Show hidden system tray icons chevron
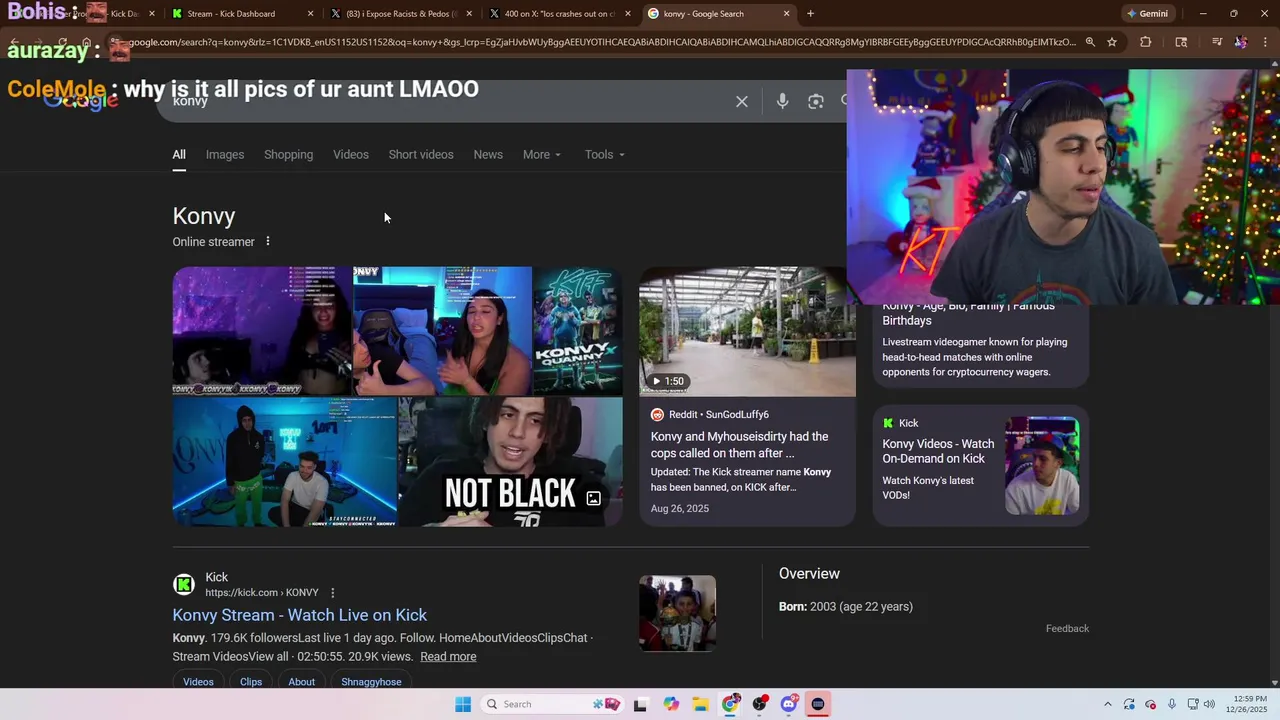This screenshot has height=720, width=1280. click(1107, 704)
